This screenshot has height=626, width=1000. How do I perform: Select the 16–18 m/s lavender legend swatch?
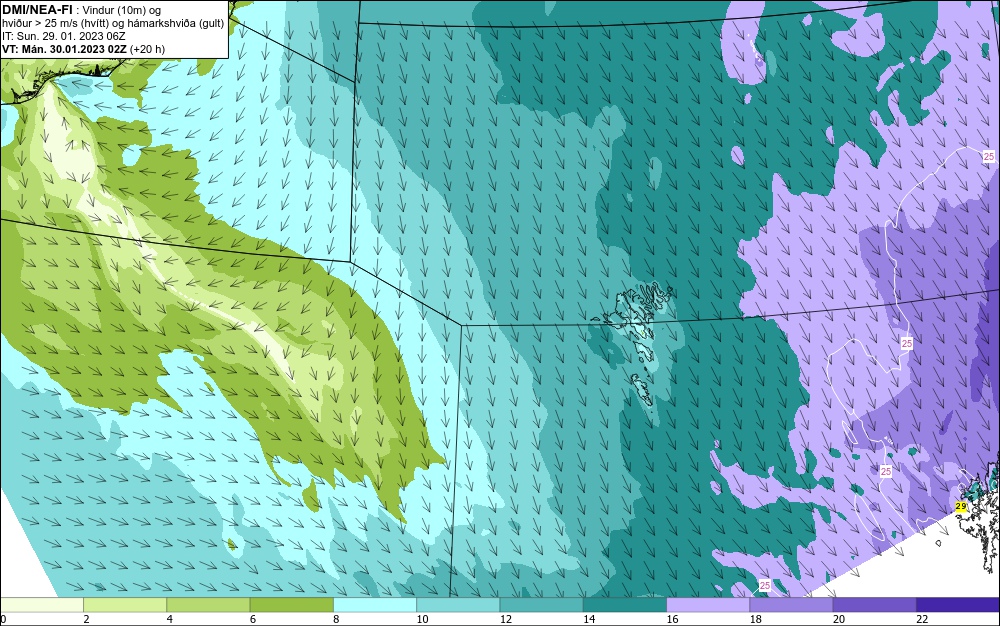pos(708,604)
